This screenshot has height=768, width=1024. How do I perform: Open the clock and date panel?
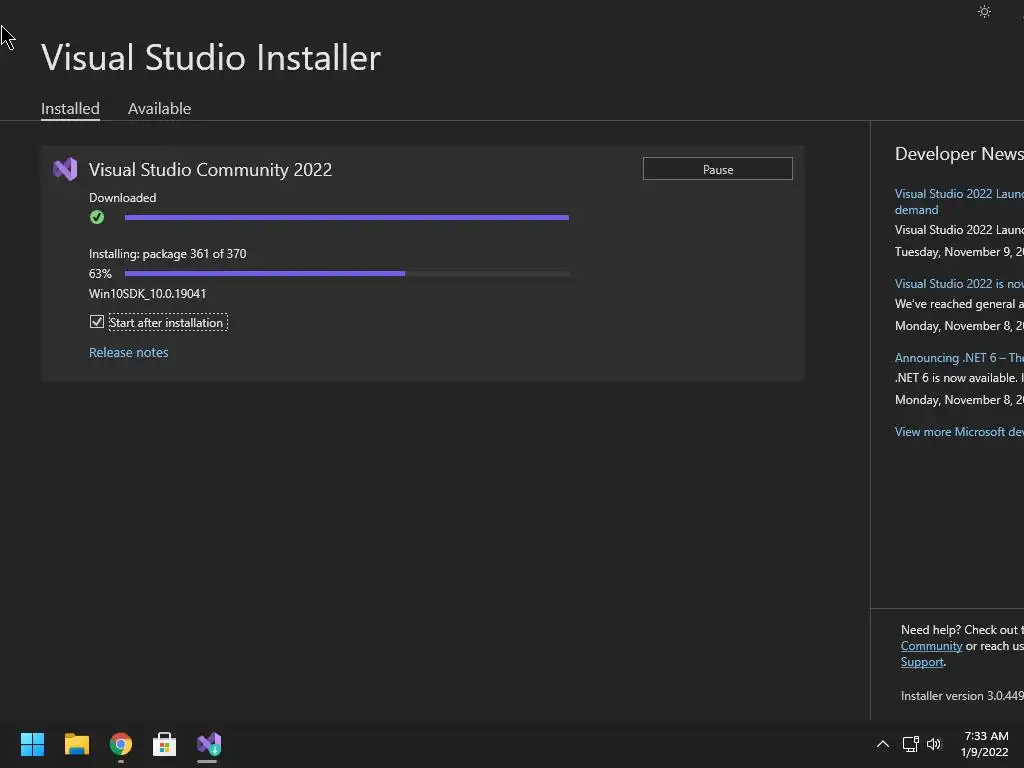coord(985,744)
